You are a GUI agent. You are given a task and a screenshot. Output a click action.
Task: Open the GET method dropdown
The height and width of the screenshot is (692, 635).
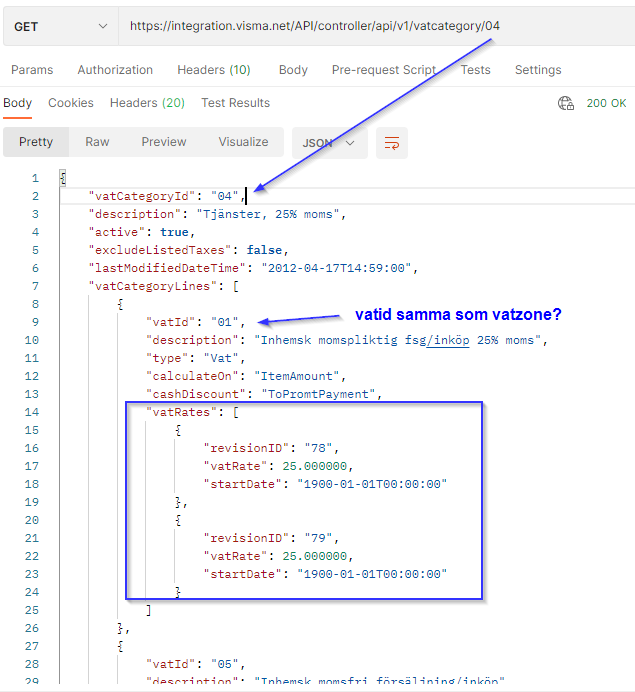click(x=61, y=27)
